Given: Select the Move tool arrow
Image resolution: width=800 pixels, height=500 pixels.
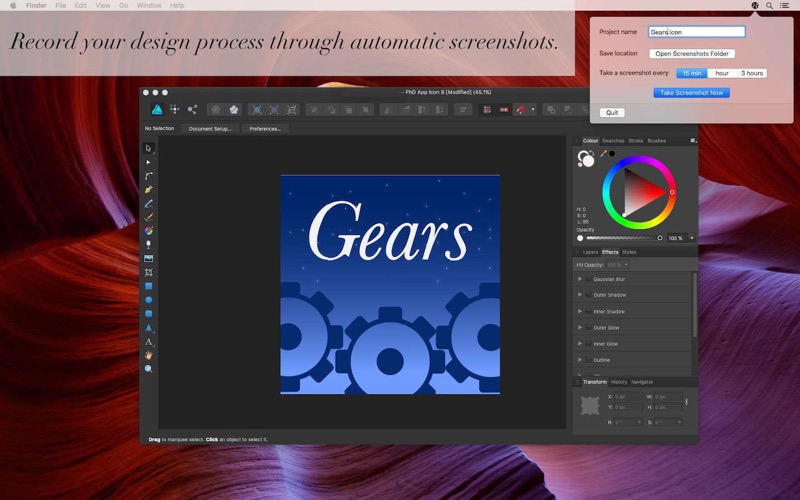Looking at the screenshot, I should click(148, 148).
